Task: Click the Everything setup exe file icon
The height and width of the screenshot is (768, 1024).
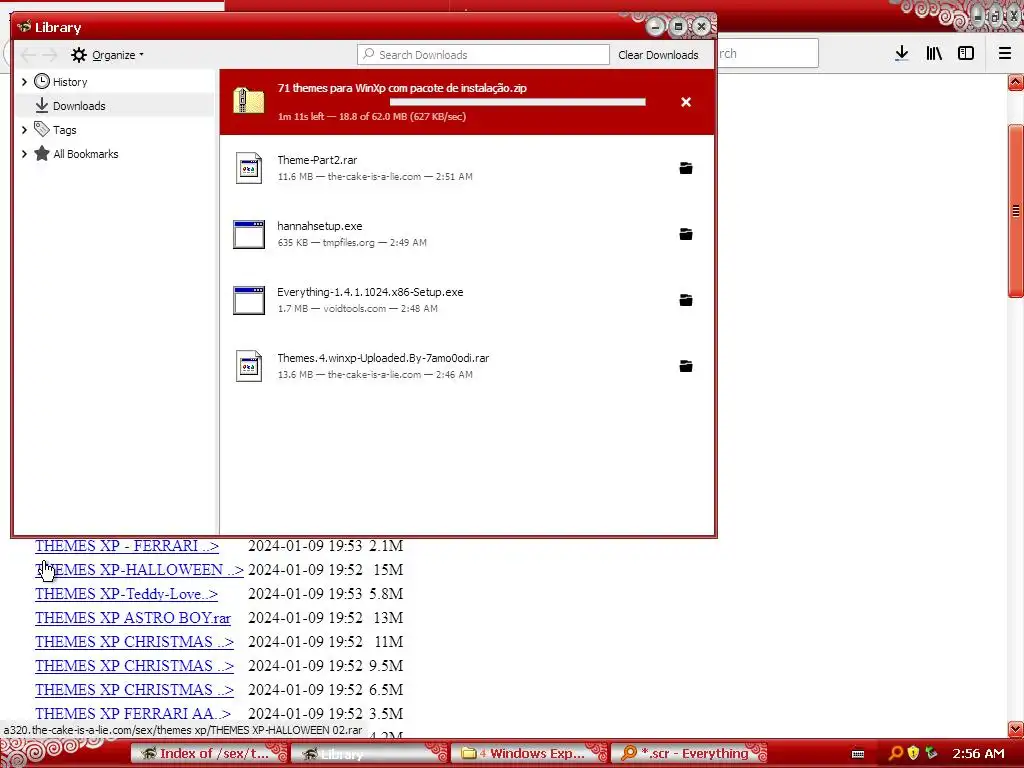Action: [x=249, y=300]
